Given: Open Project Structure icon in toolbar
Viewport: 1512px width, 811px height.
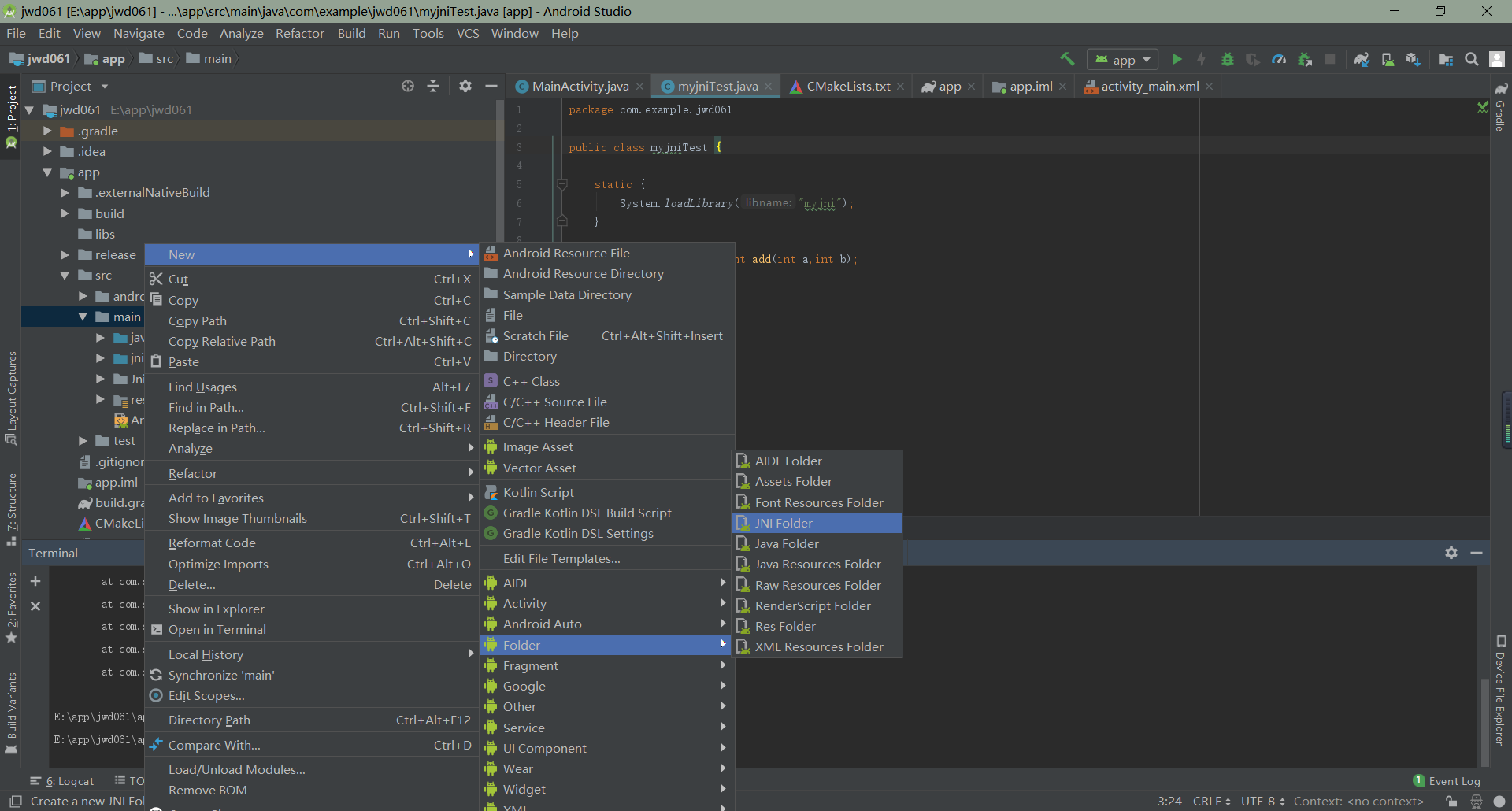Looking at the screenshot, I should [x=1446, y=59].
